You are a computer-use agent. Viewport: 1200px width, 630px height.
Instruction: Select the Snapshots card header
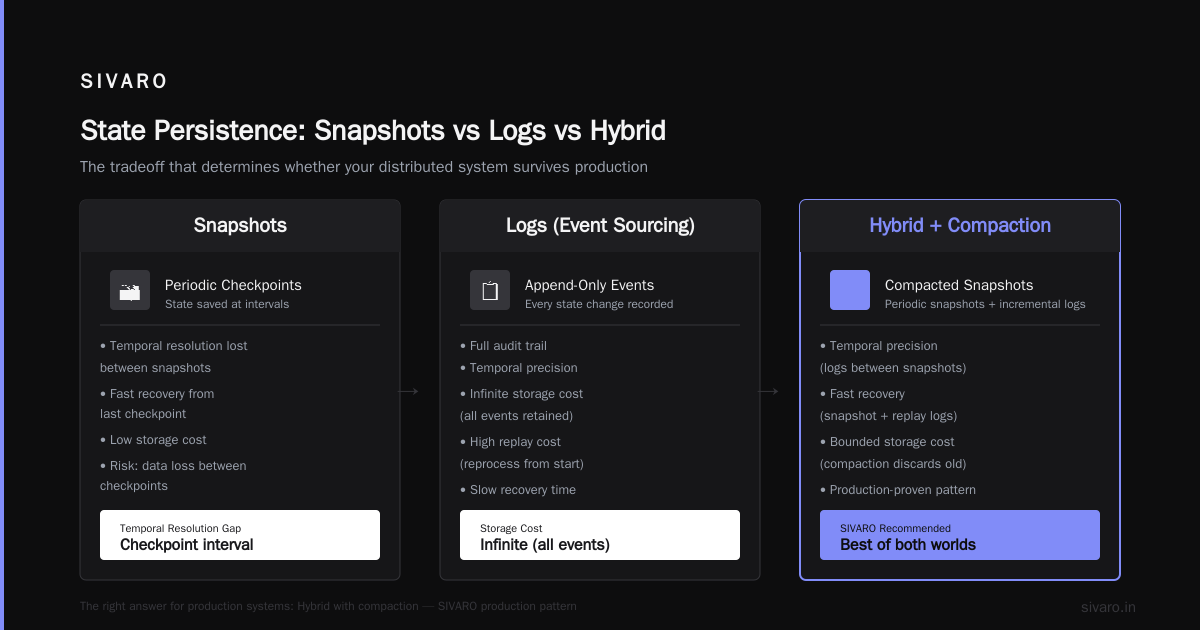(240, 226)
